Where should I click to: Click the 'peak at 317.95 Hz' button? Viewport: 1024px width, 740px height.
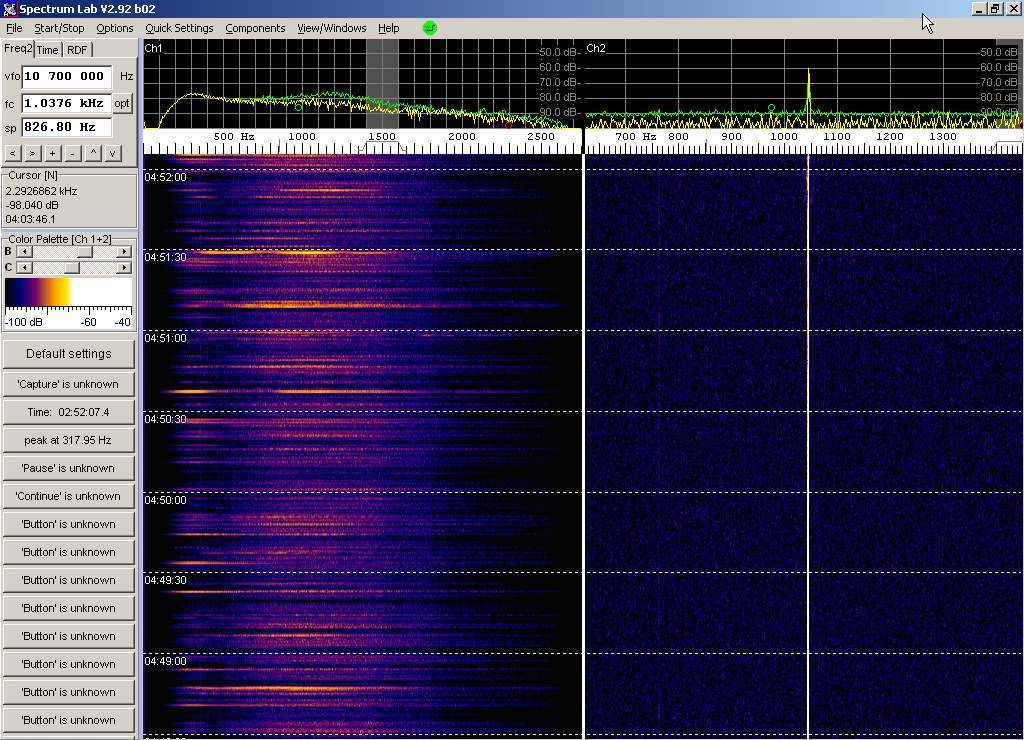[x=68, y=440]
